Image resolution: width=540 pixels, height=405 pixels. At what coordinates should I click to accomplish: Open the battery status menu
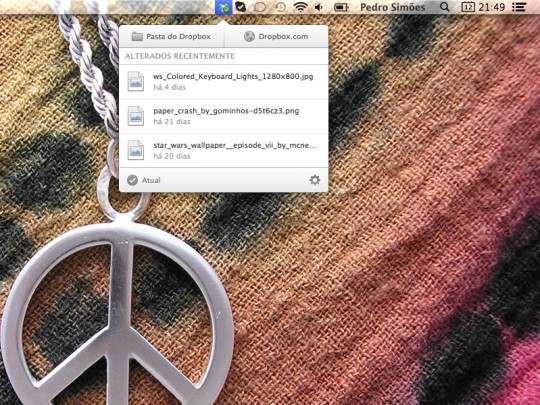point(341,7)
